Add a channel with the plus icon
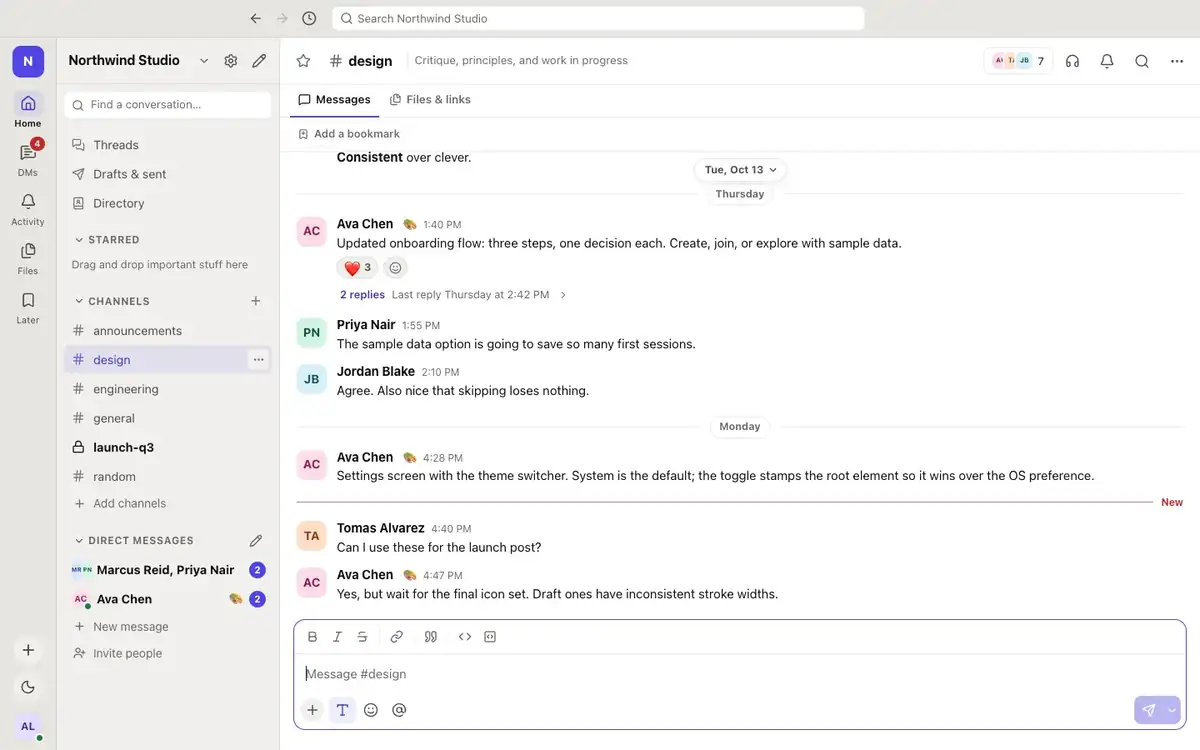Screen dimensions: 1200x750 256,301
